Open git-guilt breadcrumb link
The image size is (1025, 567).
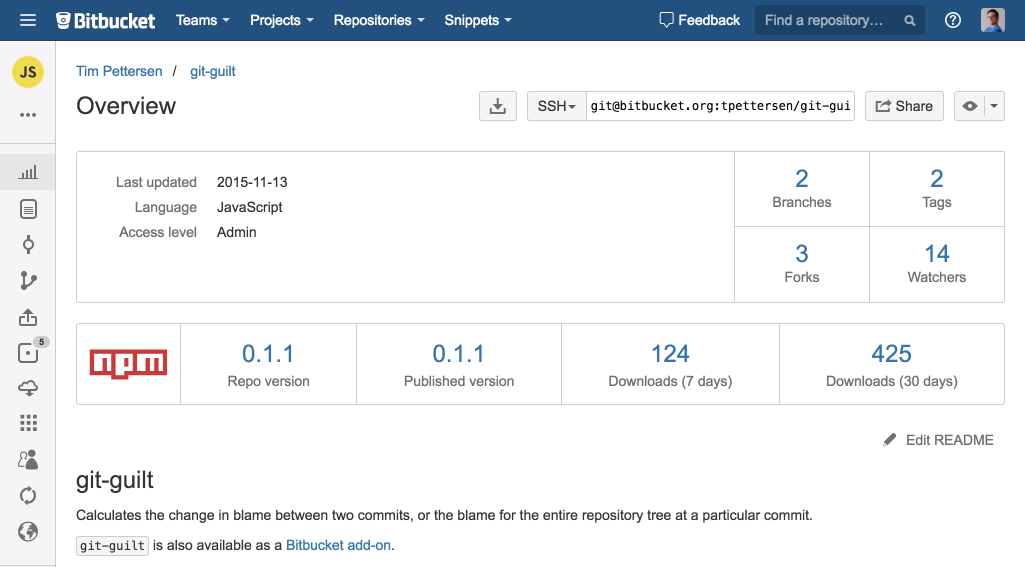pyautogui.click(x=212, y=71)
